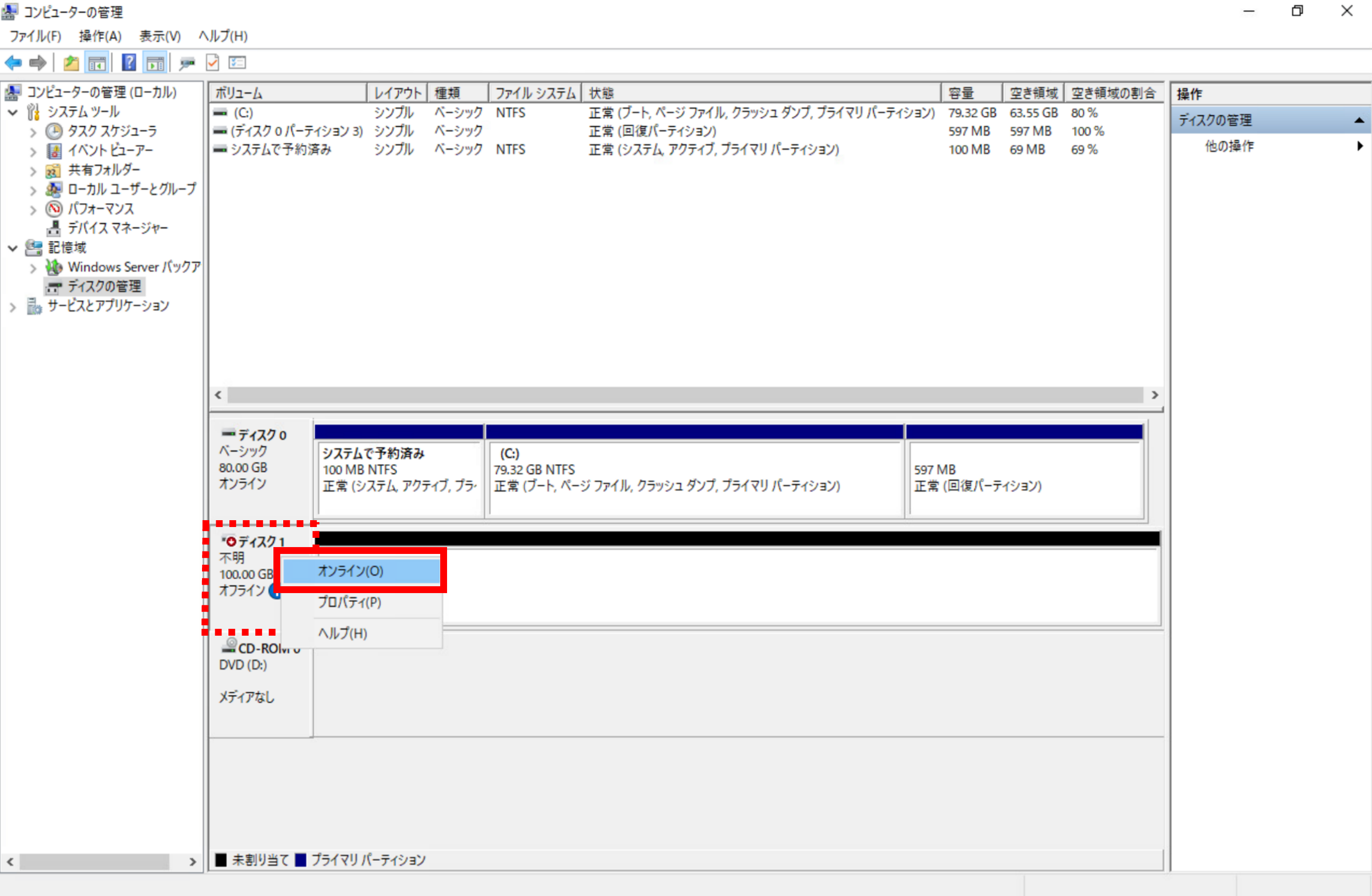Choose プロパティ(P) from the context menu

coord(349,602)
